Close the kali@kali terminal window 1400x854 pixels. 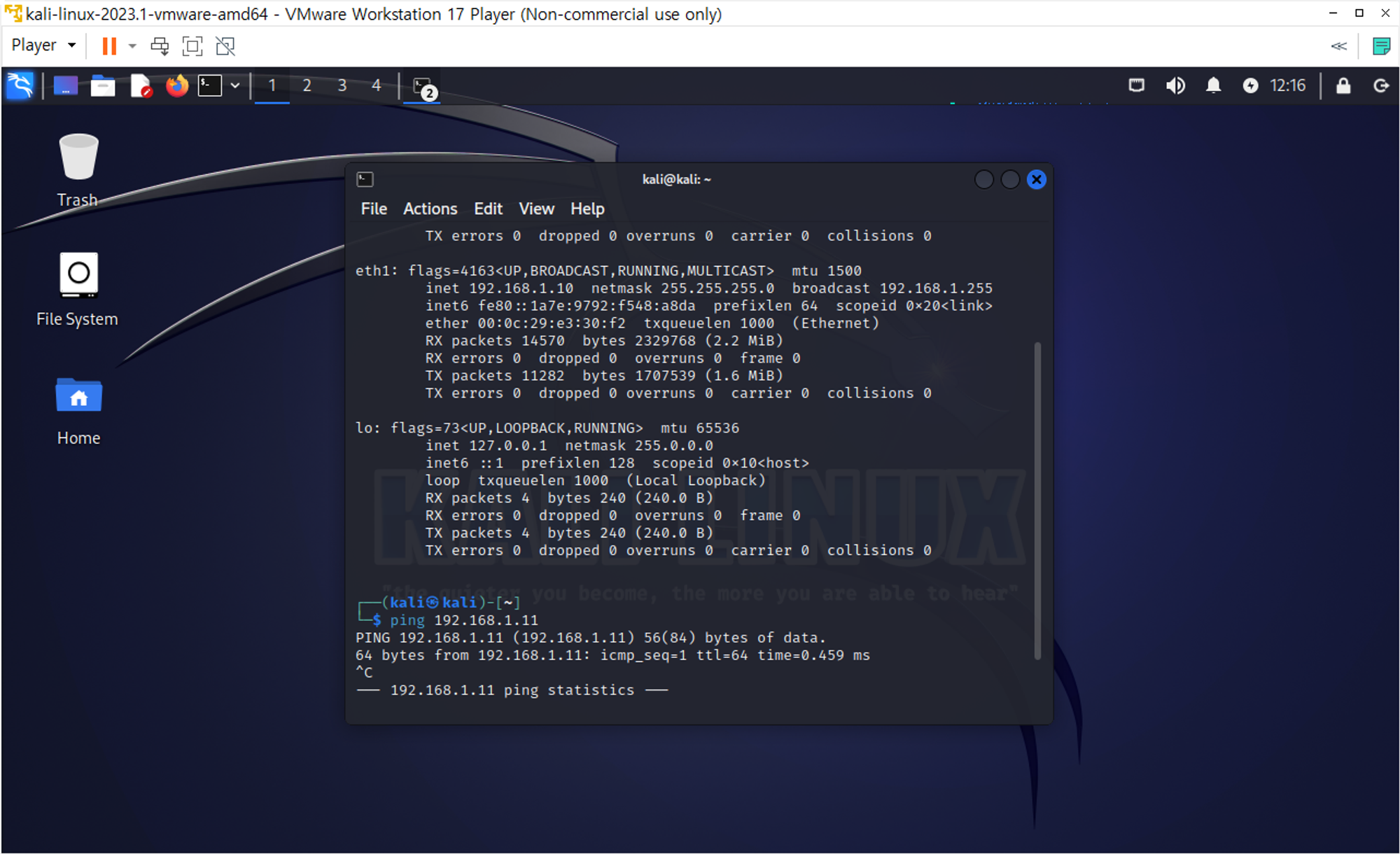tap(1037, 180)
